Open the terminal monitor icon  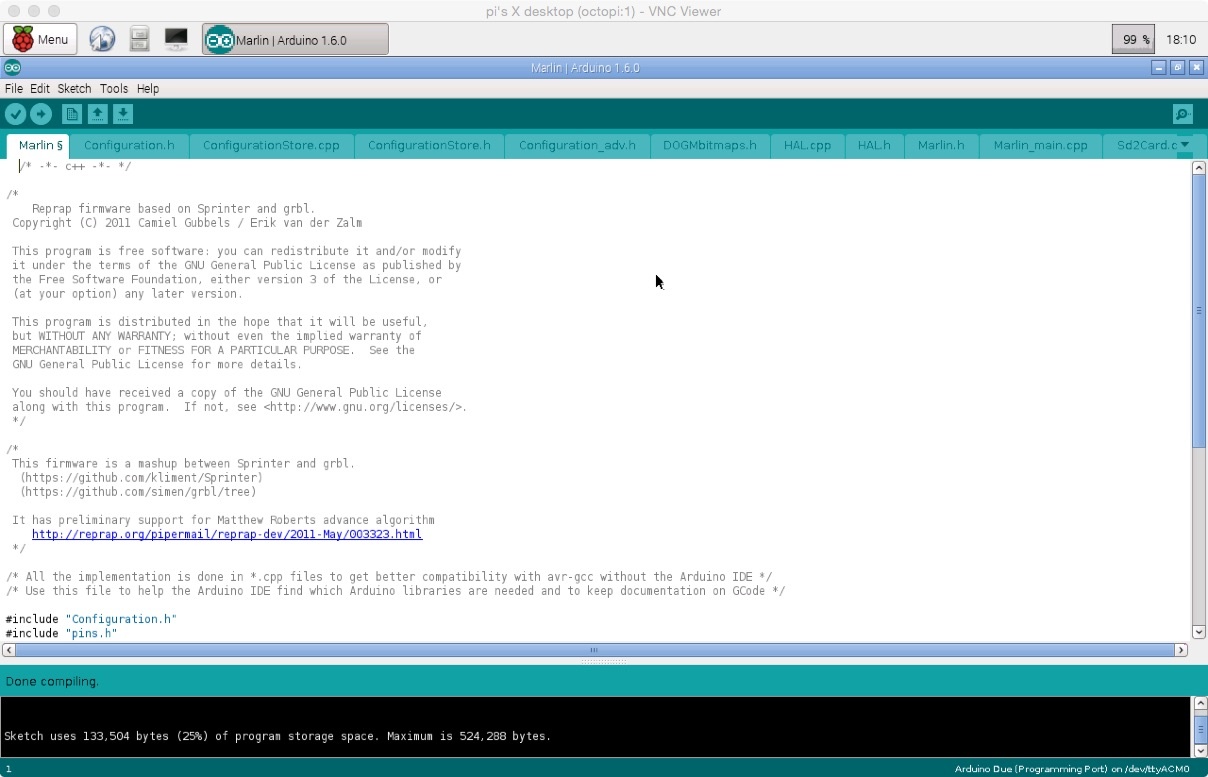coord(176,40)
